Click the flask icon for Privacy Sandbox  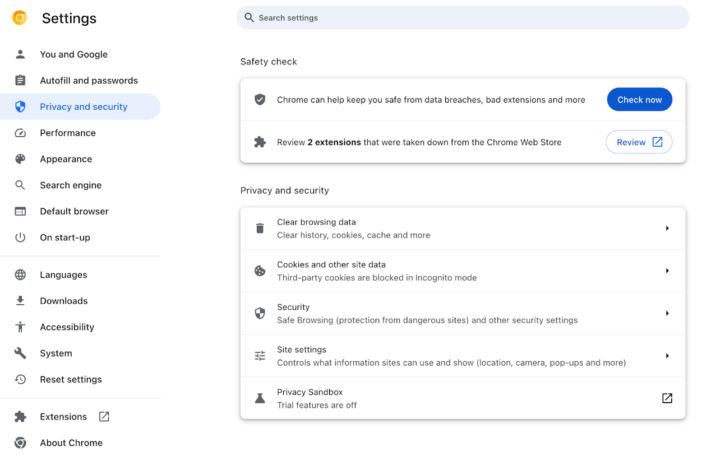(260, 398)
